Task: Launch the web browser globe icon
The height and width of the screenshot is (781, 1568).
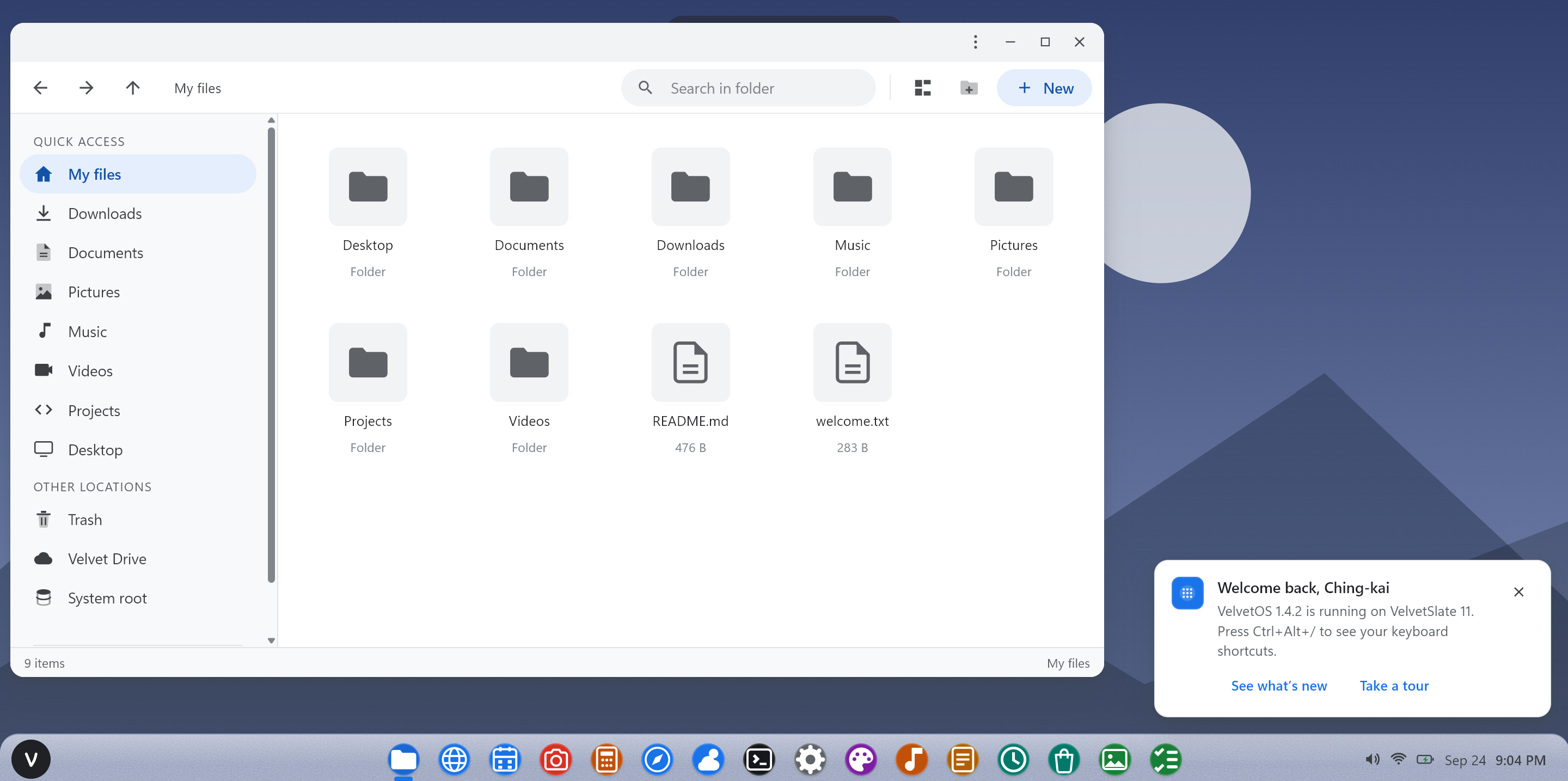Action: (x=454, y=759)
